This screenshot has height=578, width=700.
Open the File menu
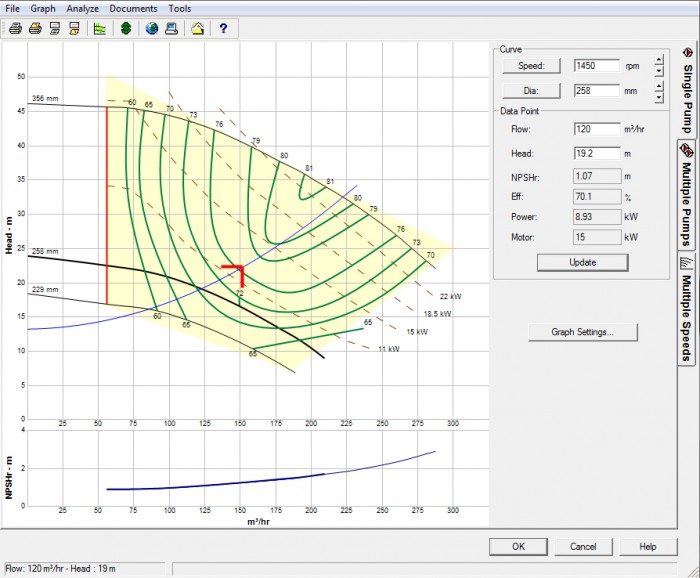12,8
